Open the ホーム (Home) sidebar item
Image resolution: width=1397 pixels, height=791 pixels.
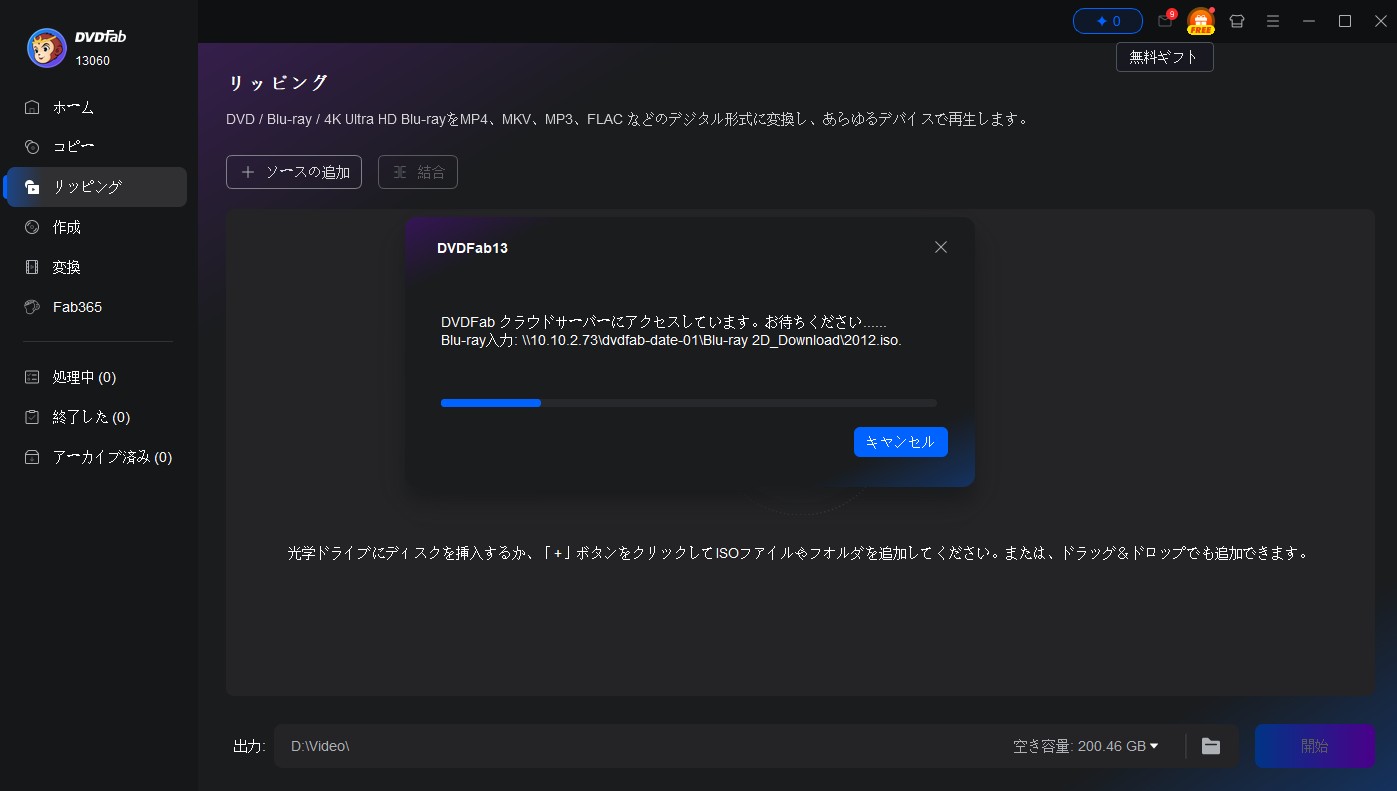97,107
